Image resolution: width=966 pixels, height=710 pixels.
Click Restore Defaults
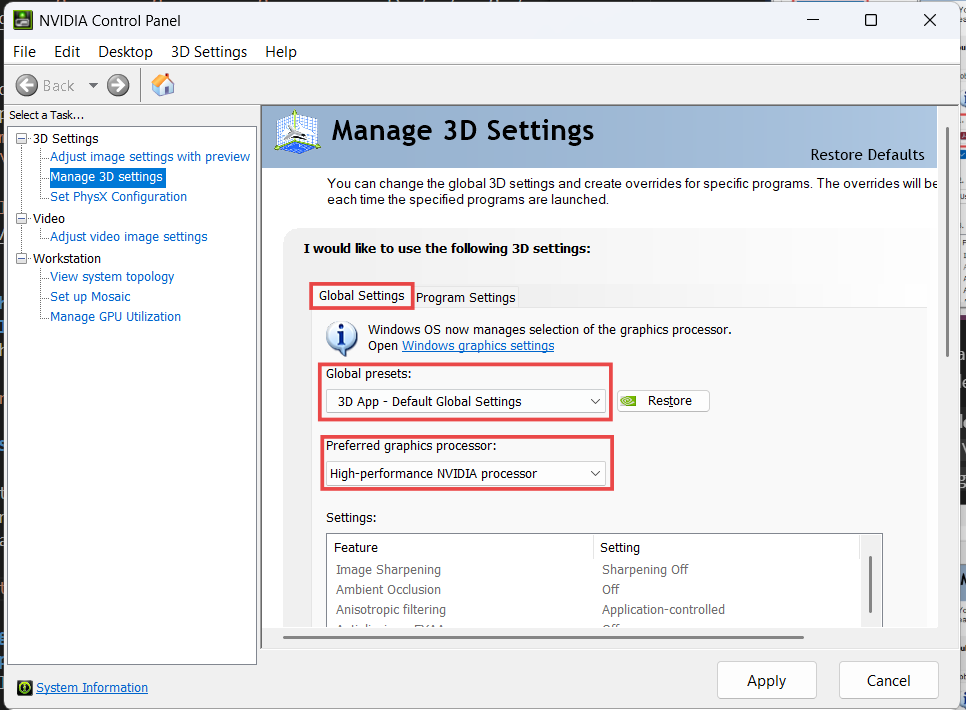coord(867,155)
